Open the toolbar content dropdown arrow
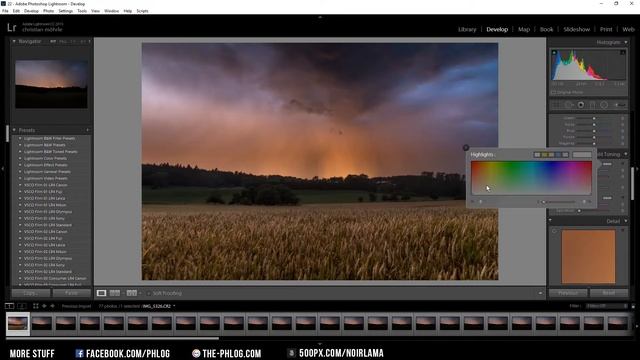 [540, 293]
